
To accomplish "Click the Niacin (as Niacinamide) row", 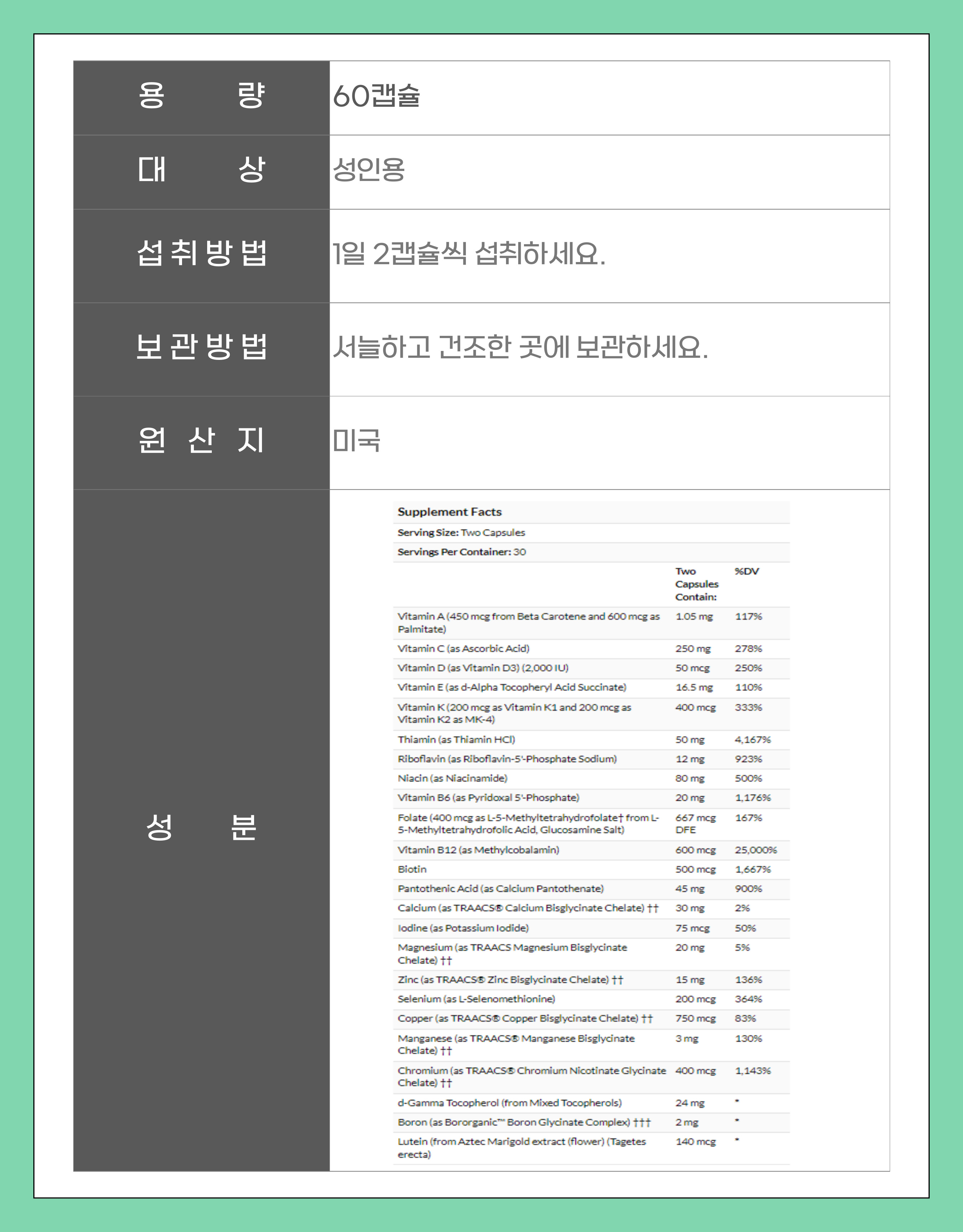I will pyautogui.click(x=591, y=779).
